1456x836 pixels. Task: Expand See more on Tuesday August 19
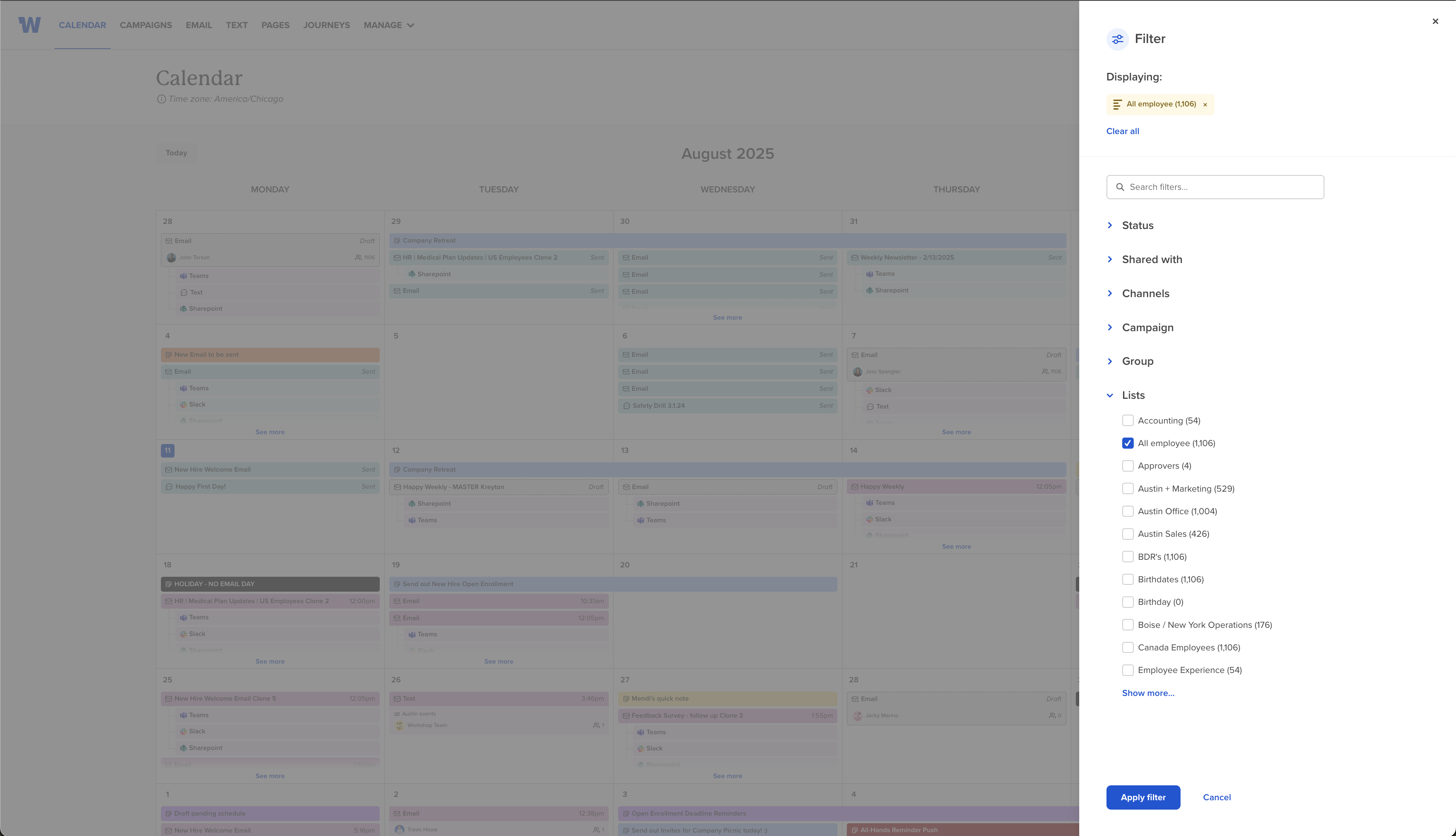coord(499,661)
